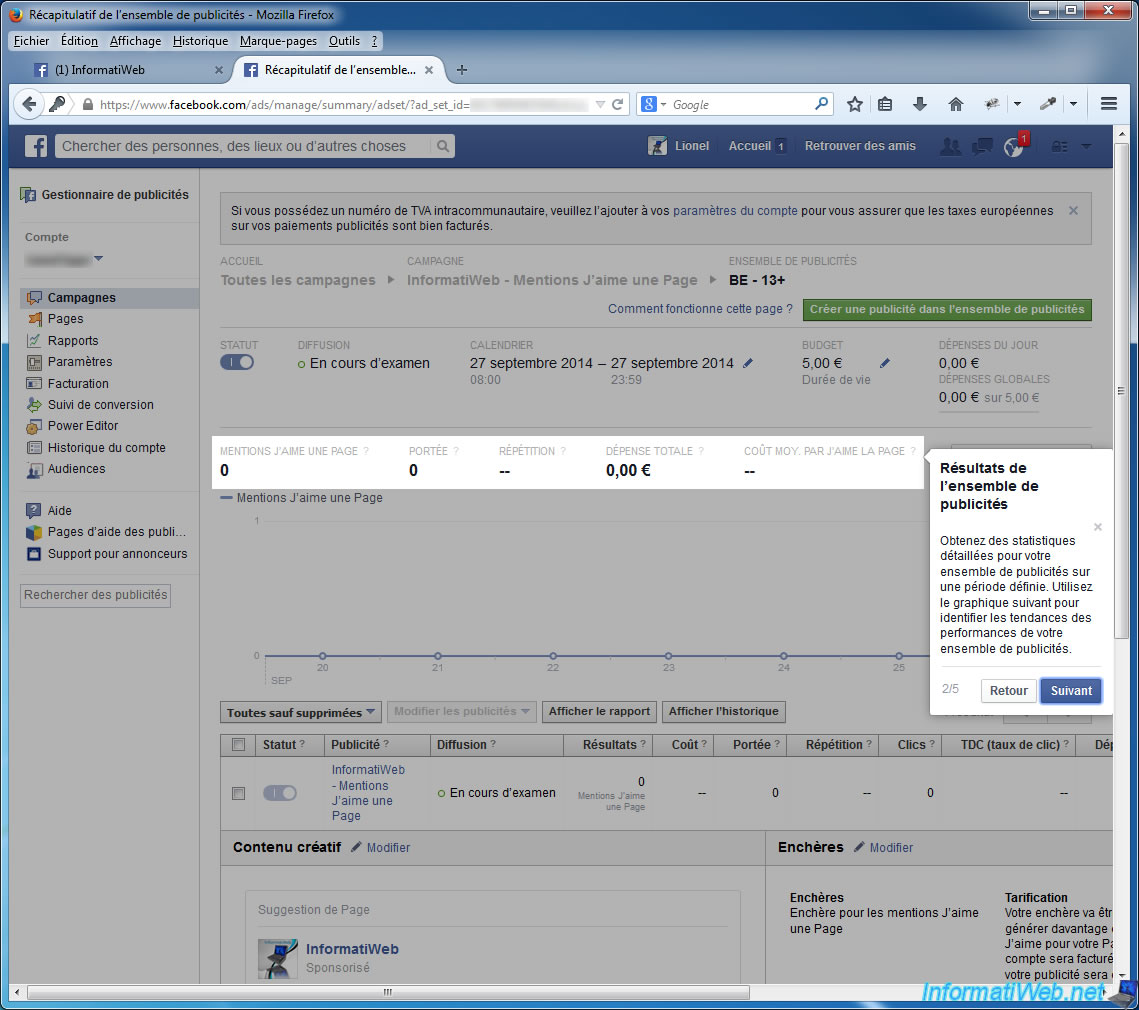The width and height of the screenshot is (1139, 1010).
Task: Click the magnifier in the Google search box
Action: 821,104
